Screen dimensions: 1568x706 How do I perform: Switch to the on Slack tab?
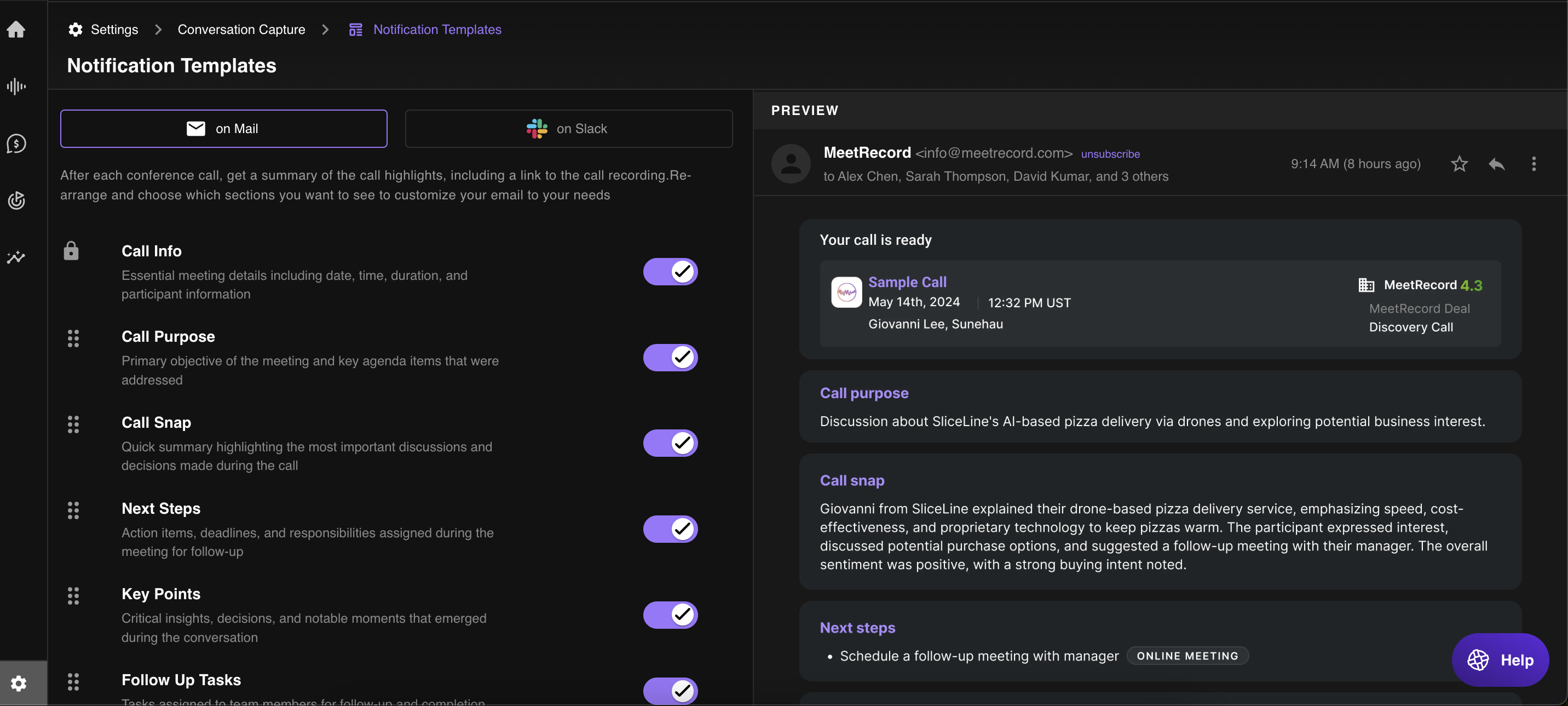coord(568,129)
